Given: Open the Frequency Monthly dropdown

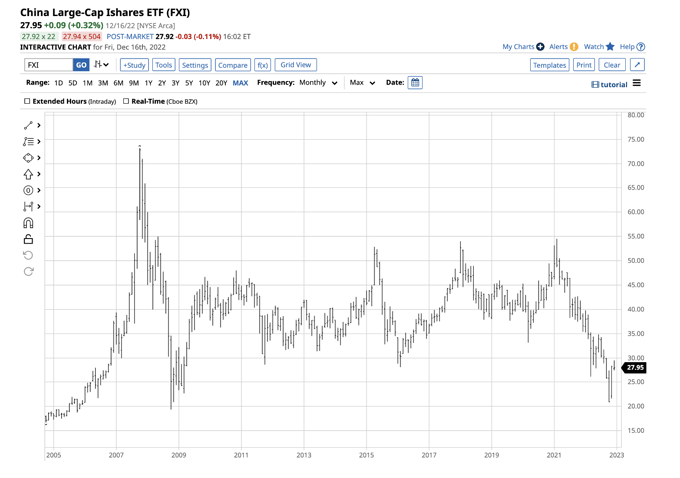Looking at the screenshot, I should pyautogui.click(x=318, y=82).
